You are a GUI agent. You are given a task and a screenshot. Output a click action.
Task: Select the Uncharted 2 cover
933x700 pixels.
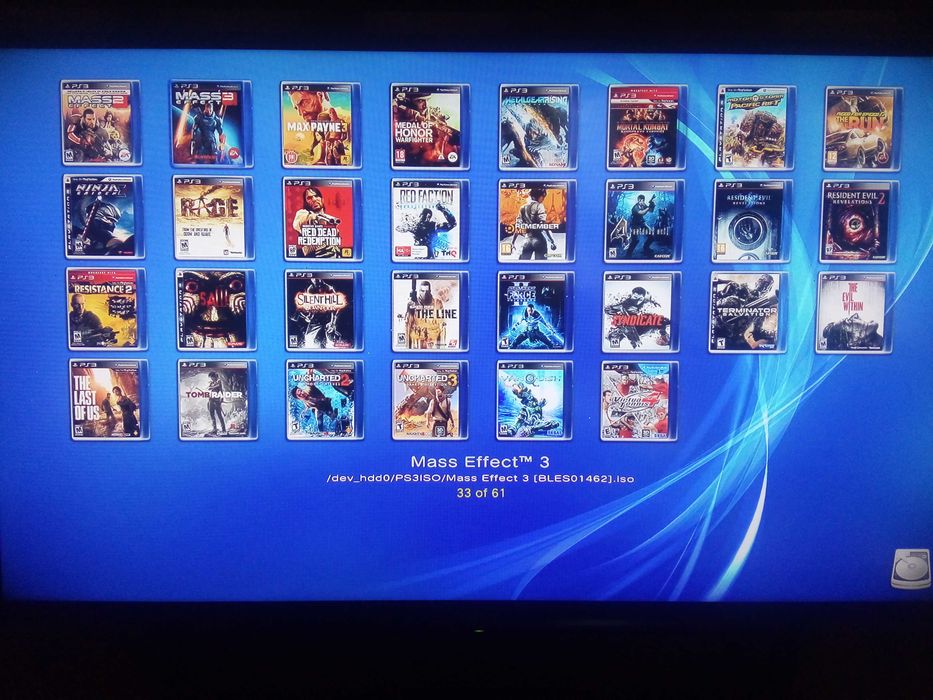coord(324,400)
